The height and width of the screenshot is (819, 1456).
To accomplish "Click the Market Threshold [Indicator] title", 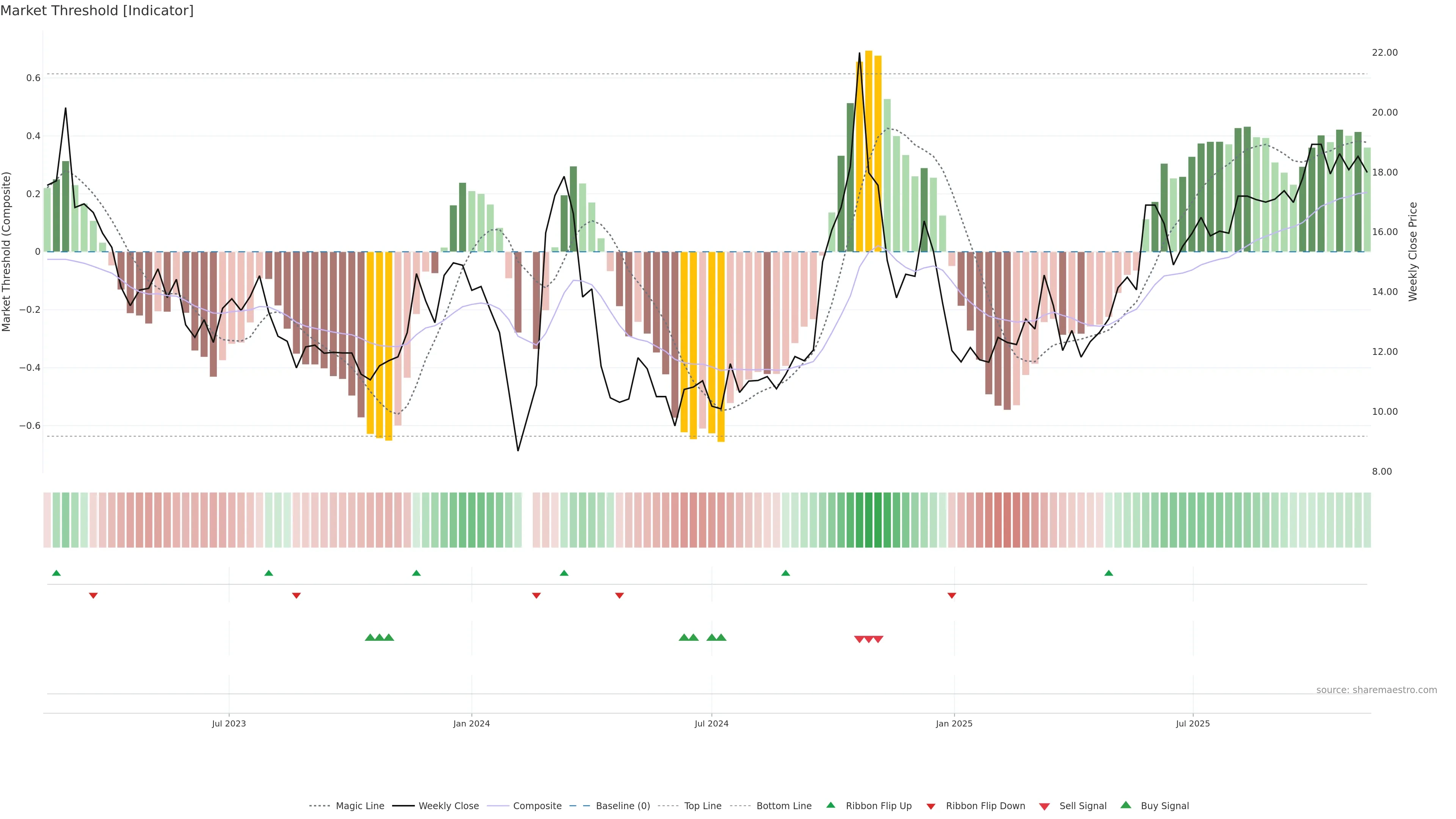I will click(97, 11).
